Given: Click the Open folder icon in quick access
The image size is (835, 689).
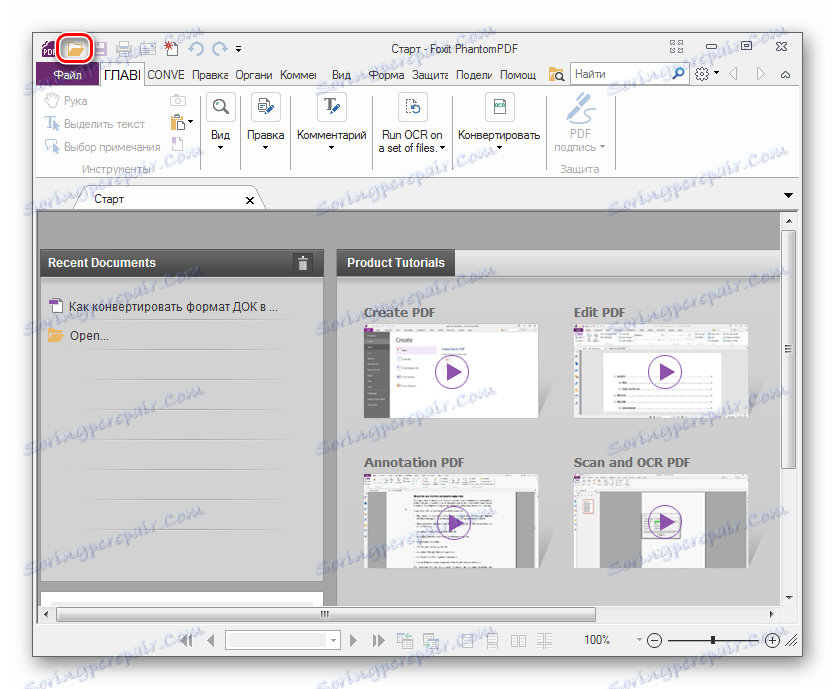Looking at the screenshot, I should click(75, 49).
